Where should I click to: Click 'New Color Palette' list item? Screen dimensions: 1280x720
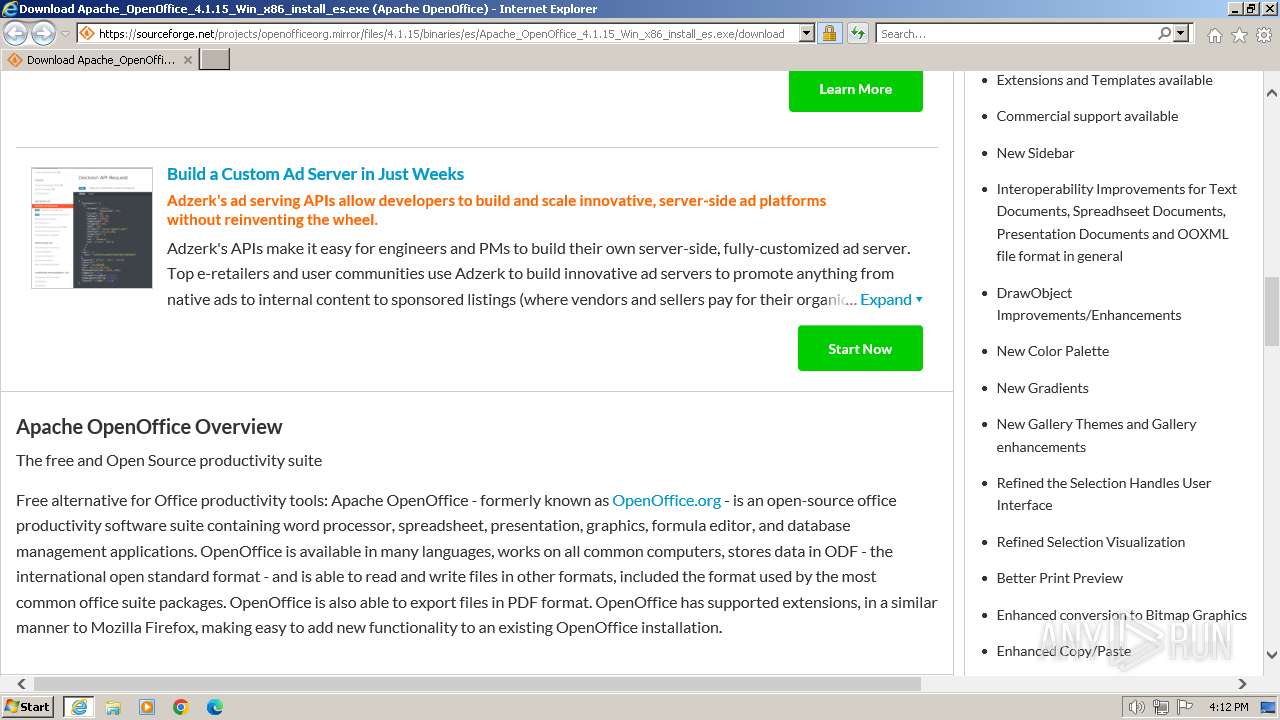point(1052,351)
